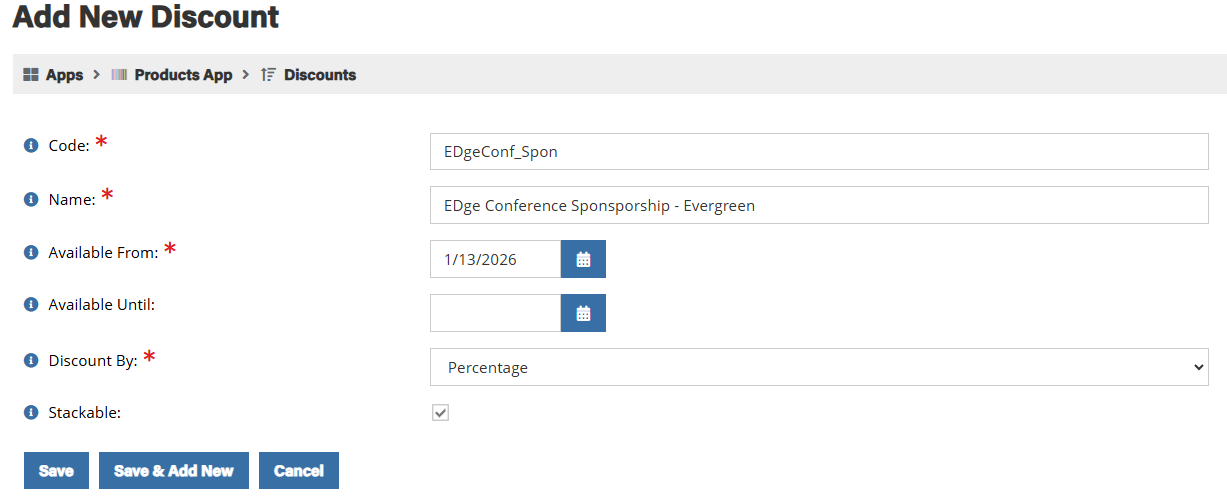Click info icon next to Available Until

tap(30, 305)
